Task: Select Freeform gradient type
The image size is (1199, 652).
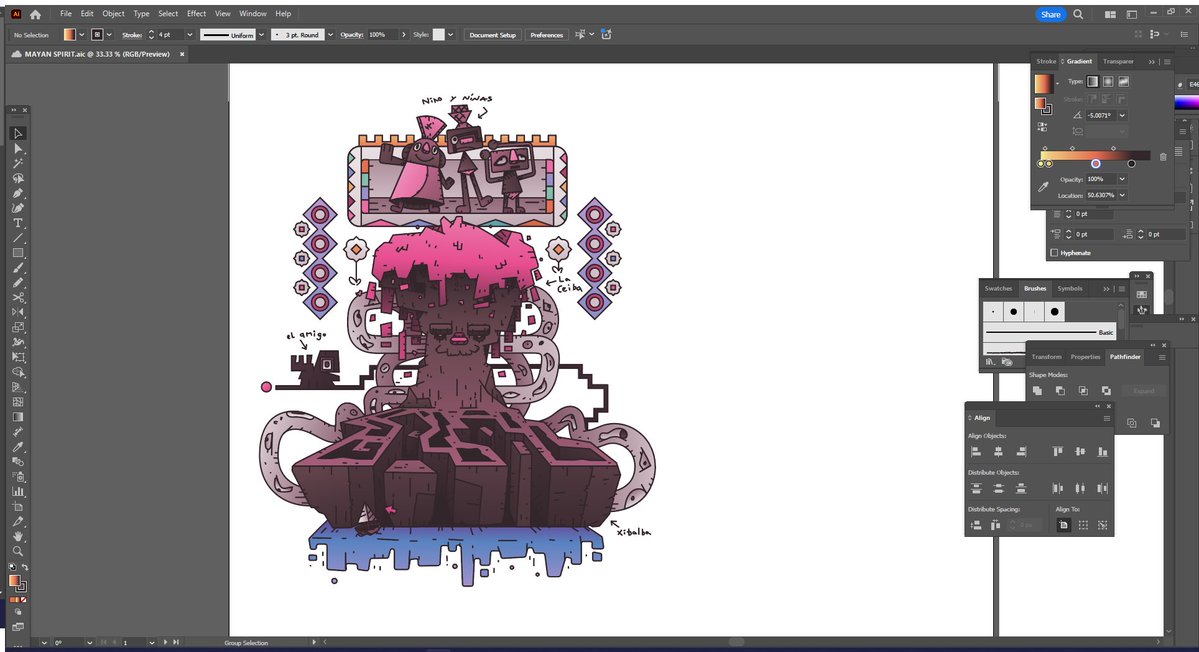Action: 1123,82
